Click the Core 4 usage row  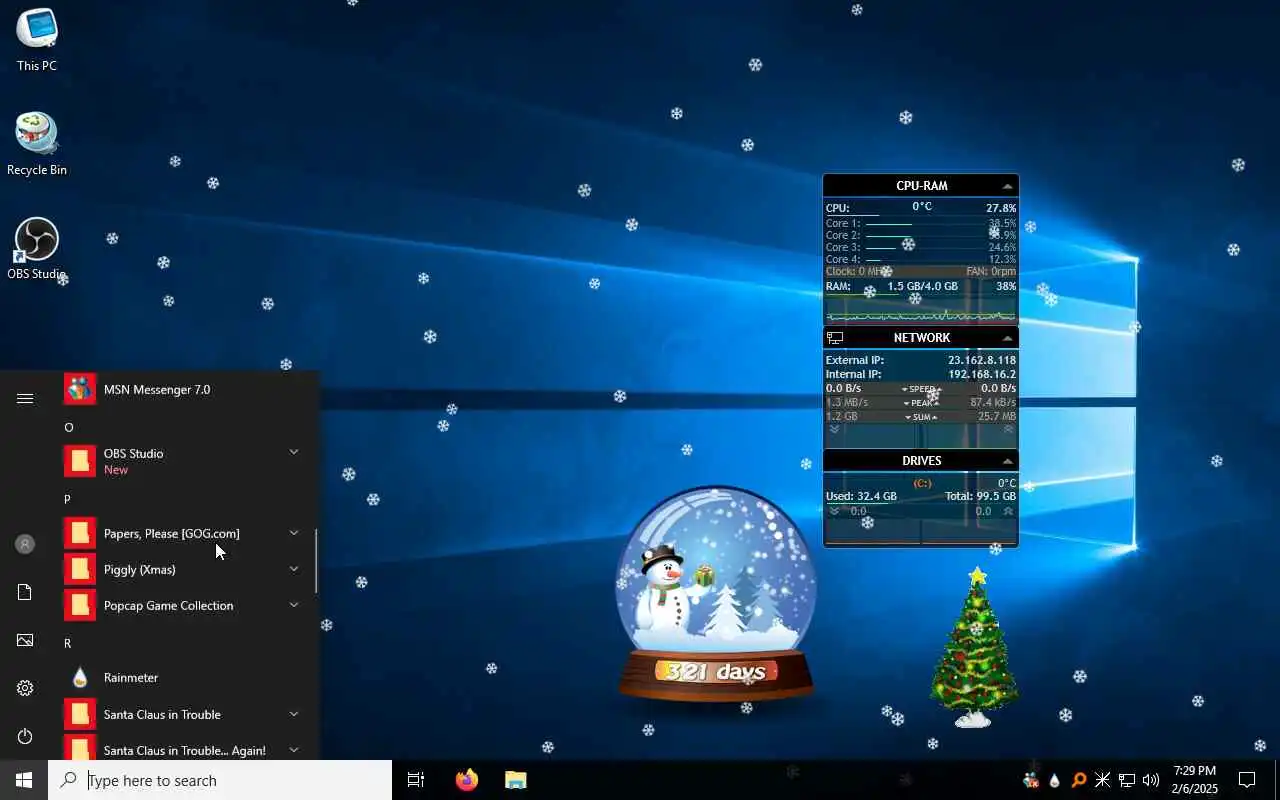921,260
